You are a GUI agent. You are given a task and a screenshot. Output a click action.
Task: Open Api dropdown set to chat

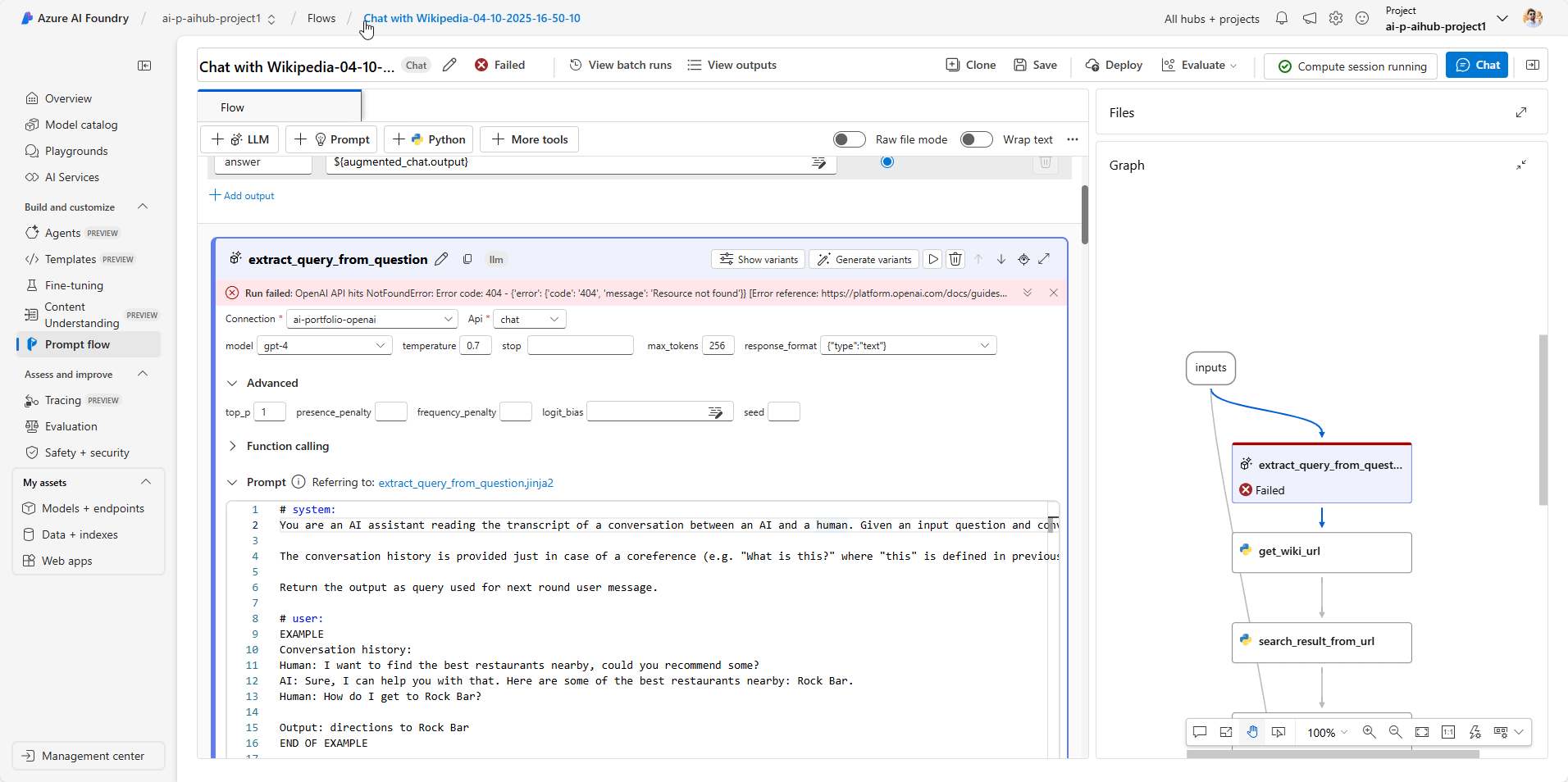tap(530, 319)
